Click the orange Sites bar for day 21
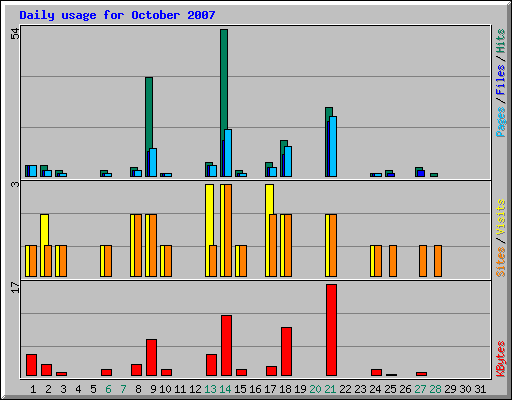Viewport: 512px width, 400px height. (x=333, y=246)
